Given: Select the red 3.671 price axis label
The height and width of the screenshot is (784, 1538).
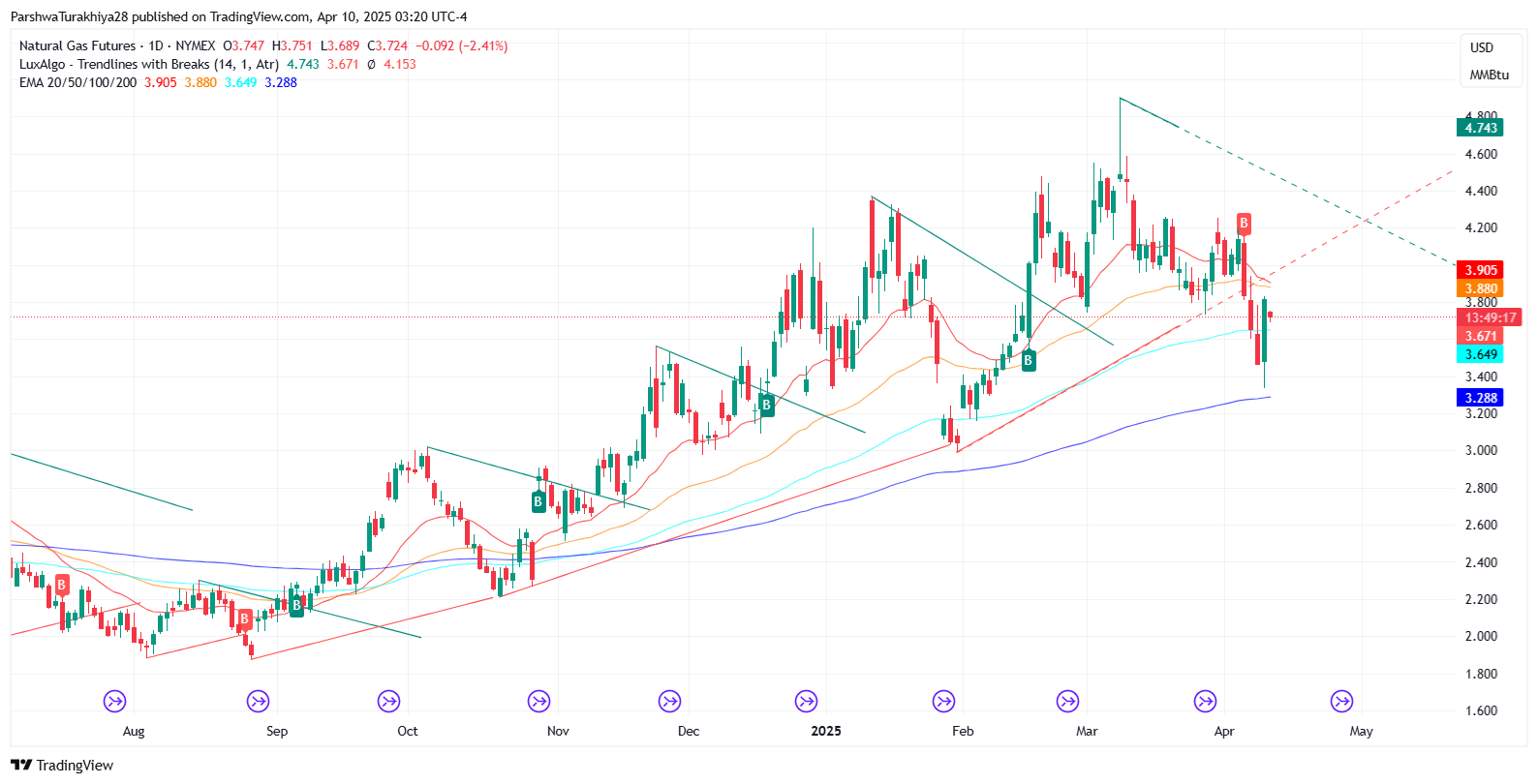Looking at the screenshot, I should point(1480,336).
